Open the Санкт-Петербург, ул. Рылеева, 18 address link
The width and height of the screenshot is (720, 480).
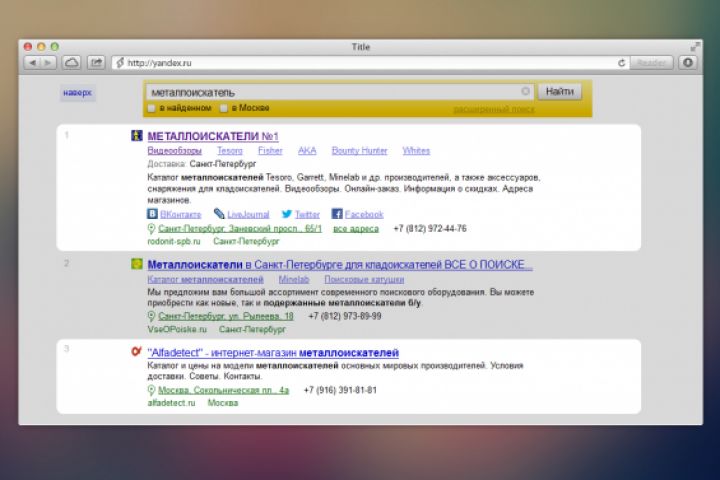pyautogui.click(x=225, y=316)
